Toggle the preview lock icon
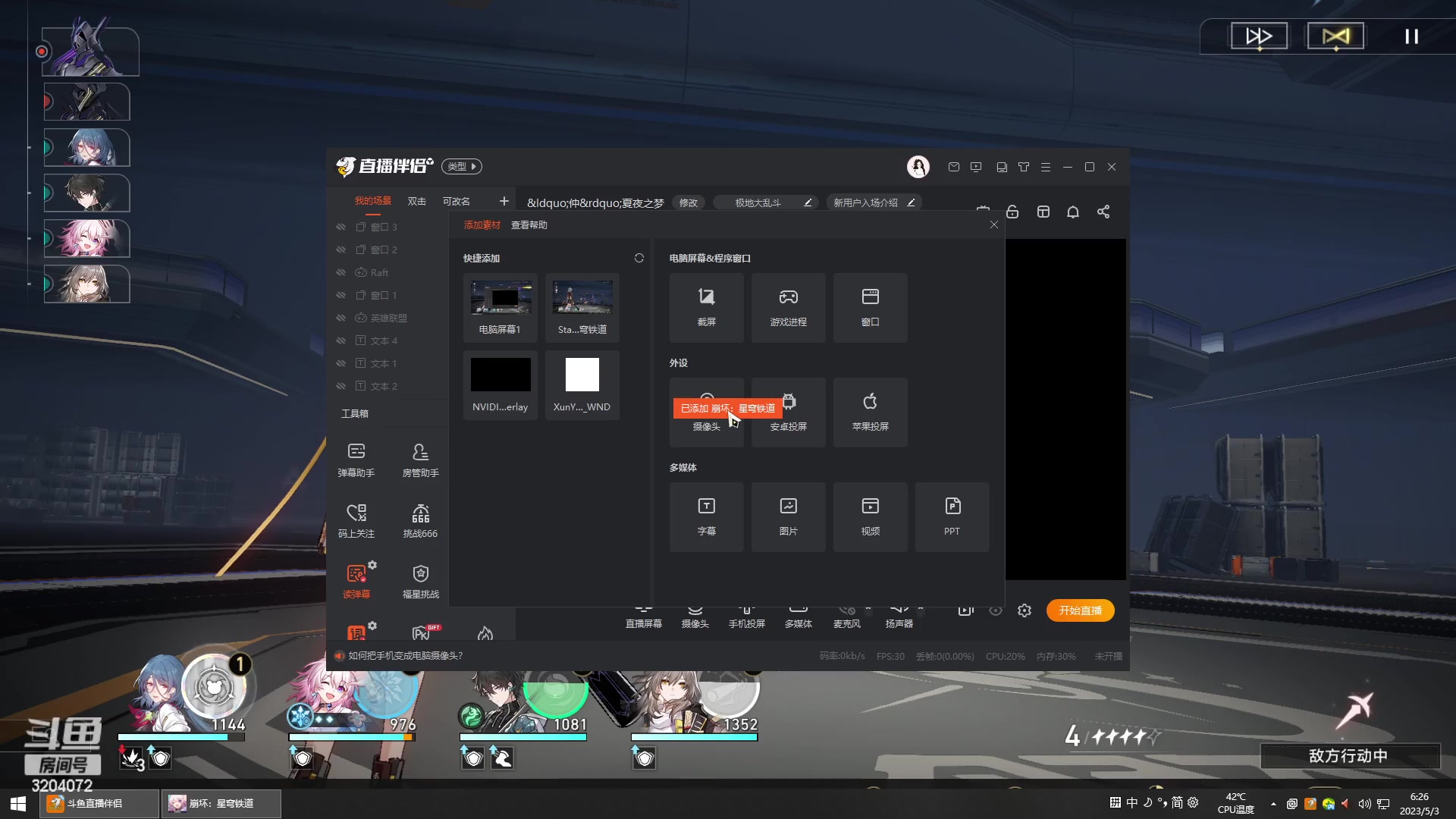Screen dimensions: 1456x819 click(x=1012, y=212)
